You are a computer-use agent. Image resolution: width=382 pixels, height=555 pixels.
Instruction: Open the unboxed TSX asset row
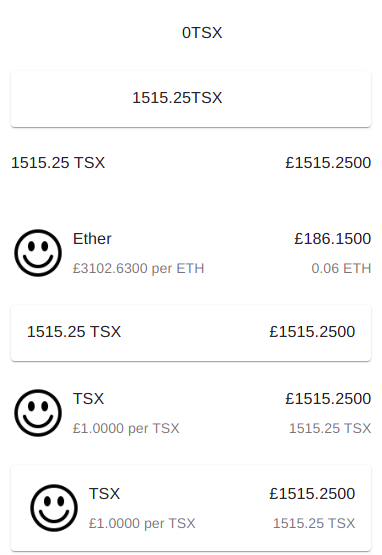tap(191, 413)
